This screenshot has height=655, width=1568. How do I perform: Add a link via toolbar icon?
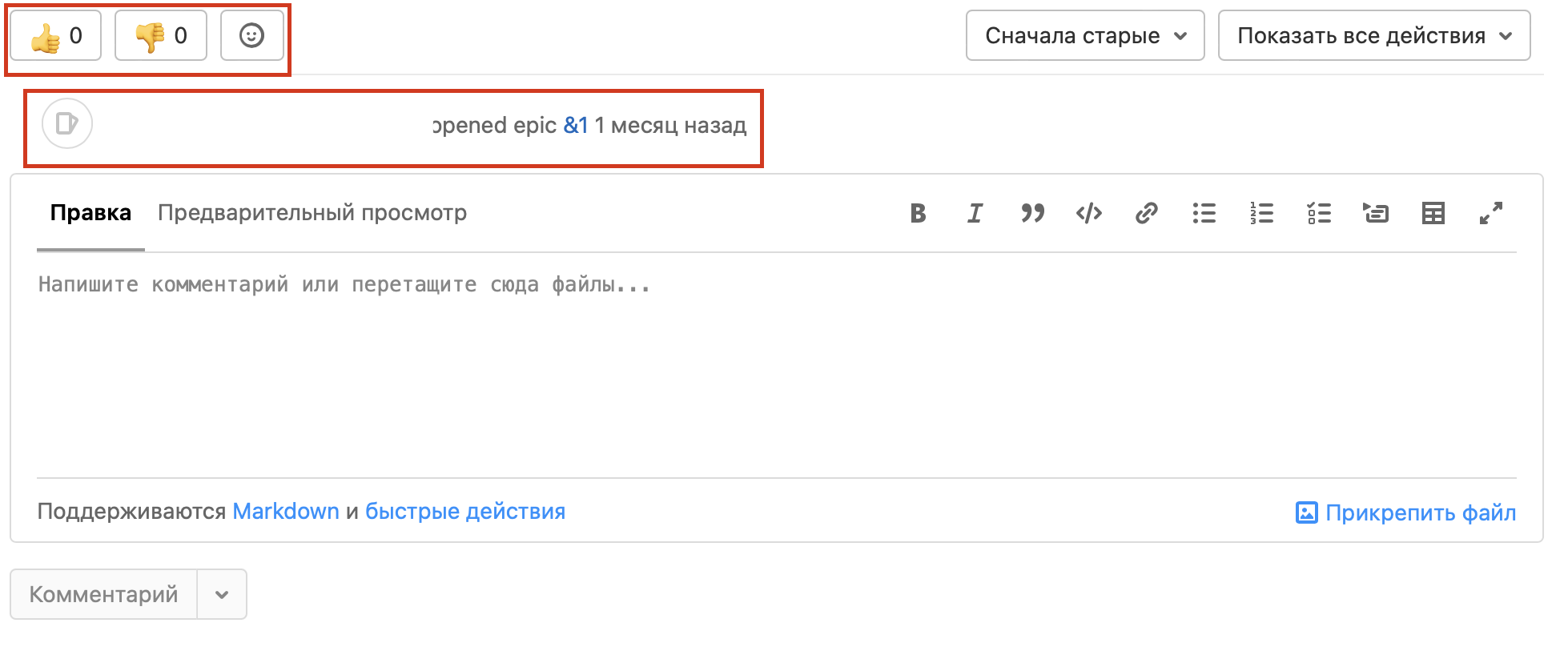1146,213
